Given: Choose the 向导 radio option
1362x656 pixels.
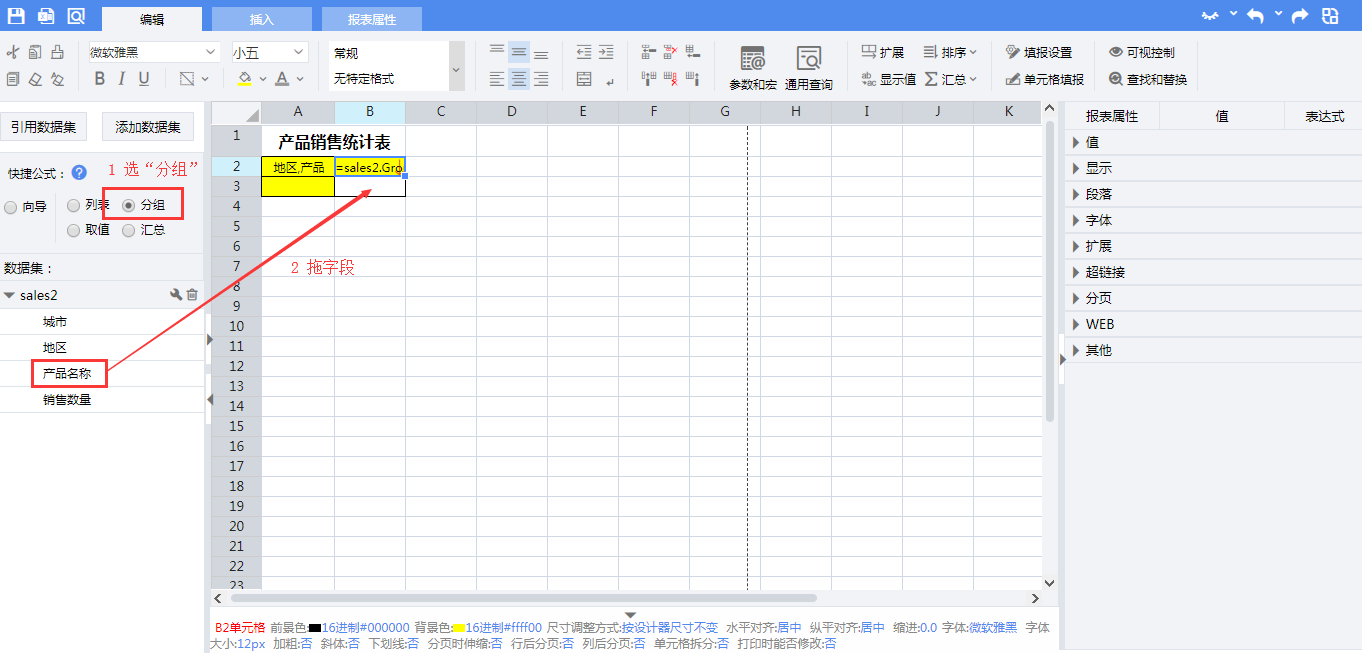Looking at the screenshot, I should [11, 207].
